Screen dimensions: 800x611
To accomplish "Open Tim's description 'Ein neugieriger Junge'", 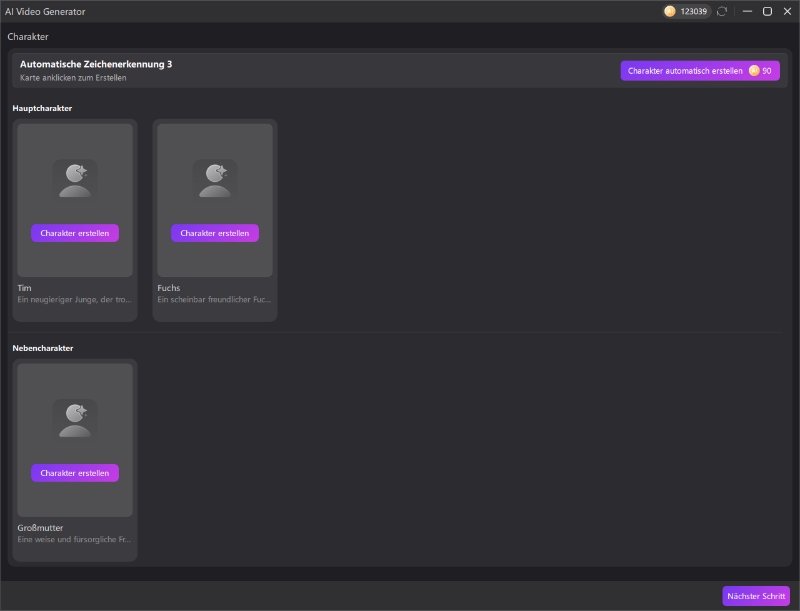I will point(75,300).
